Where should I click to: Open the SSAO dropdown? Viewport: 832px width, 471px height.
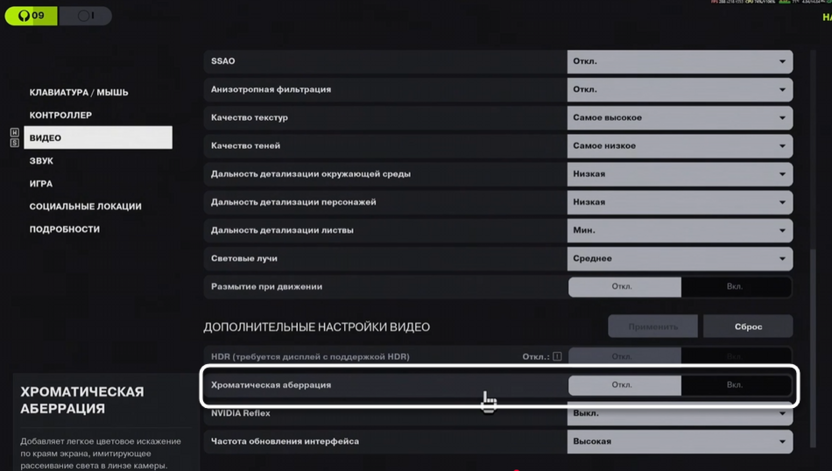(680, 61)
